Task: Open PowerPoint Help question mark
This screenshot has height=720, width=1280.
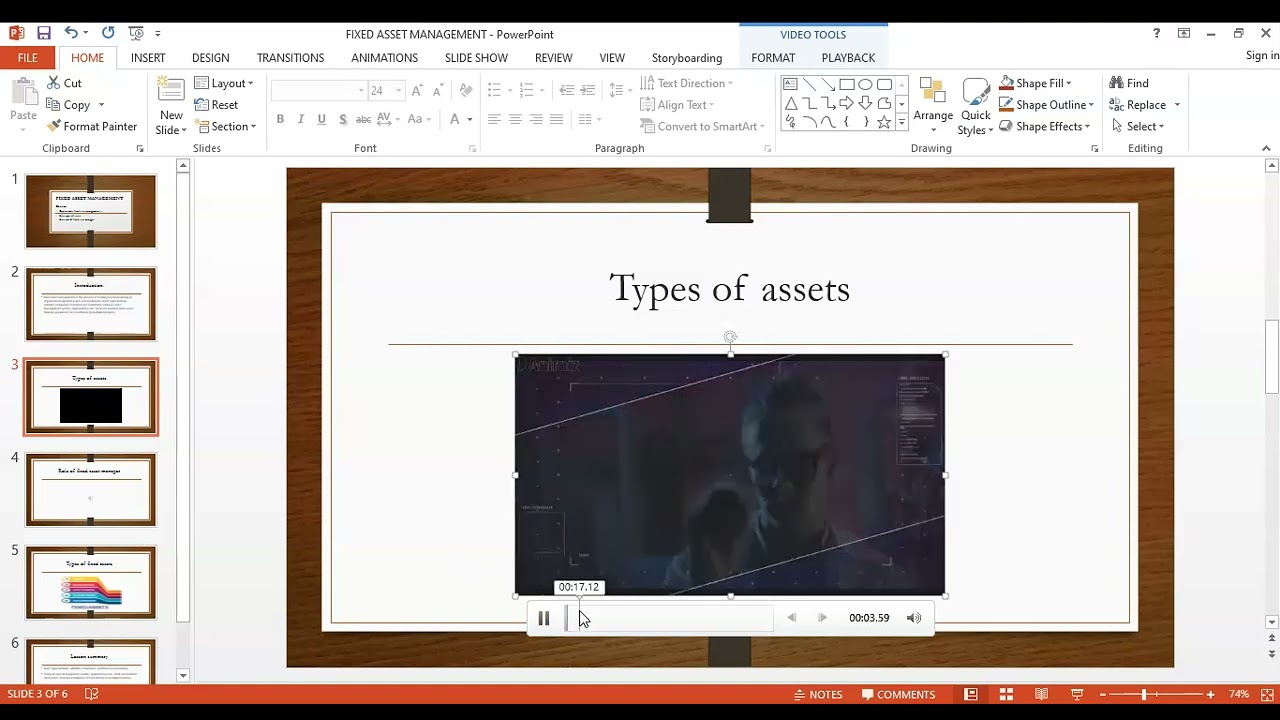Action: coord(1157,33)
